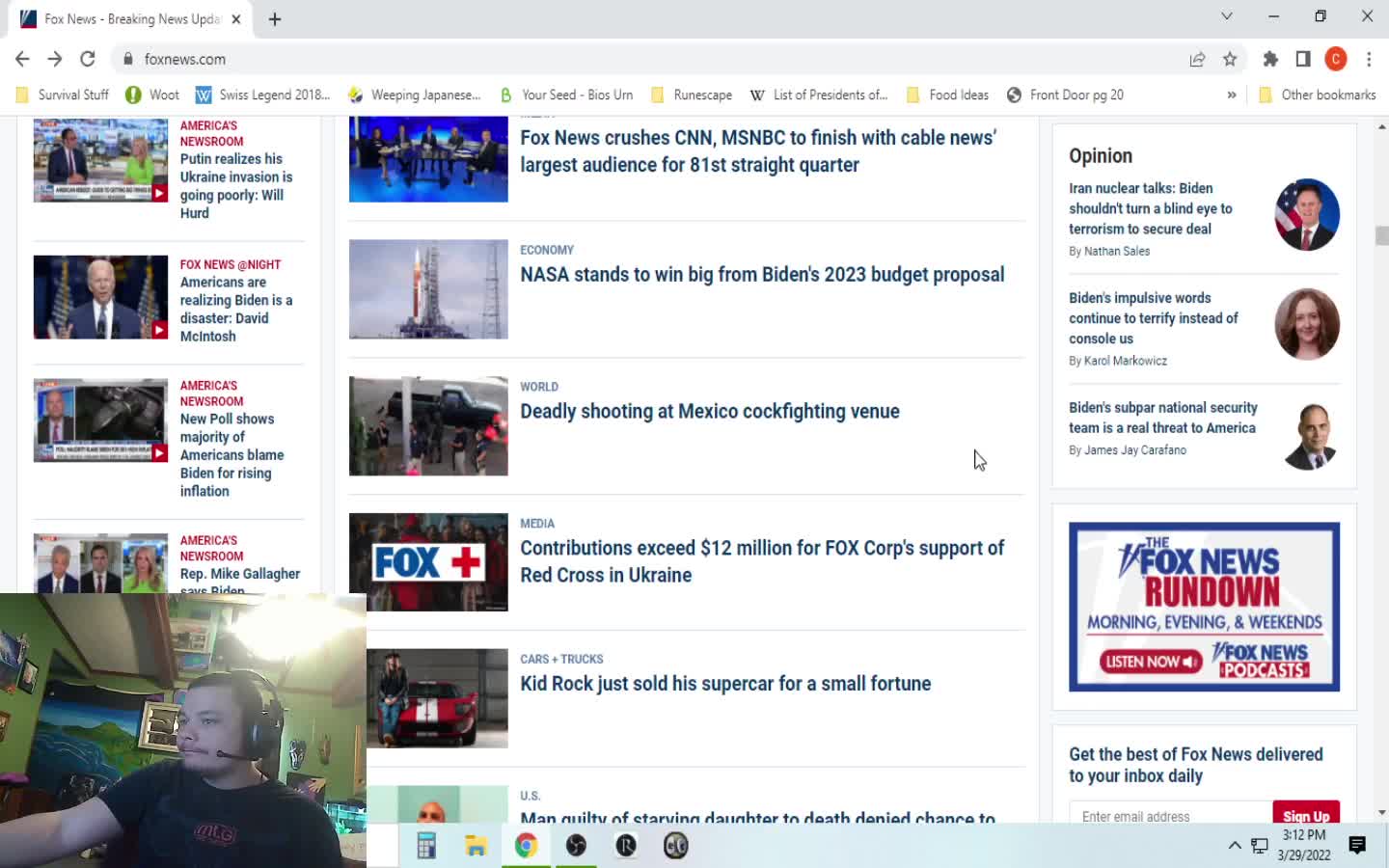Viewport: 1389px width, 868px height.
Task: Open Your Seed - Bios Urn bookmark
Action: tap(566, 95)
